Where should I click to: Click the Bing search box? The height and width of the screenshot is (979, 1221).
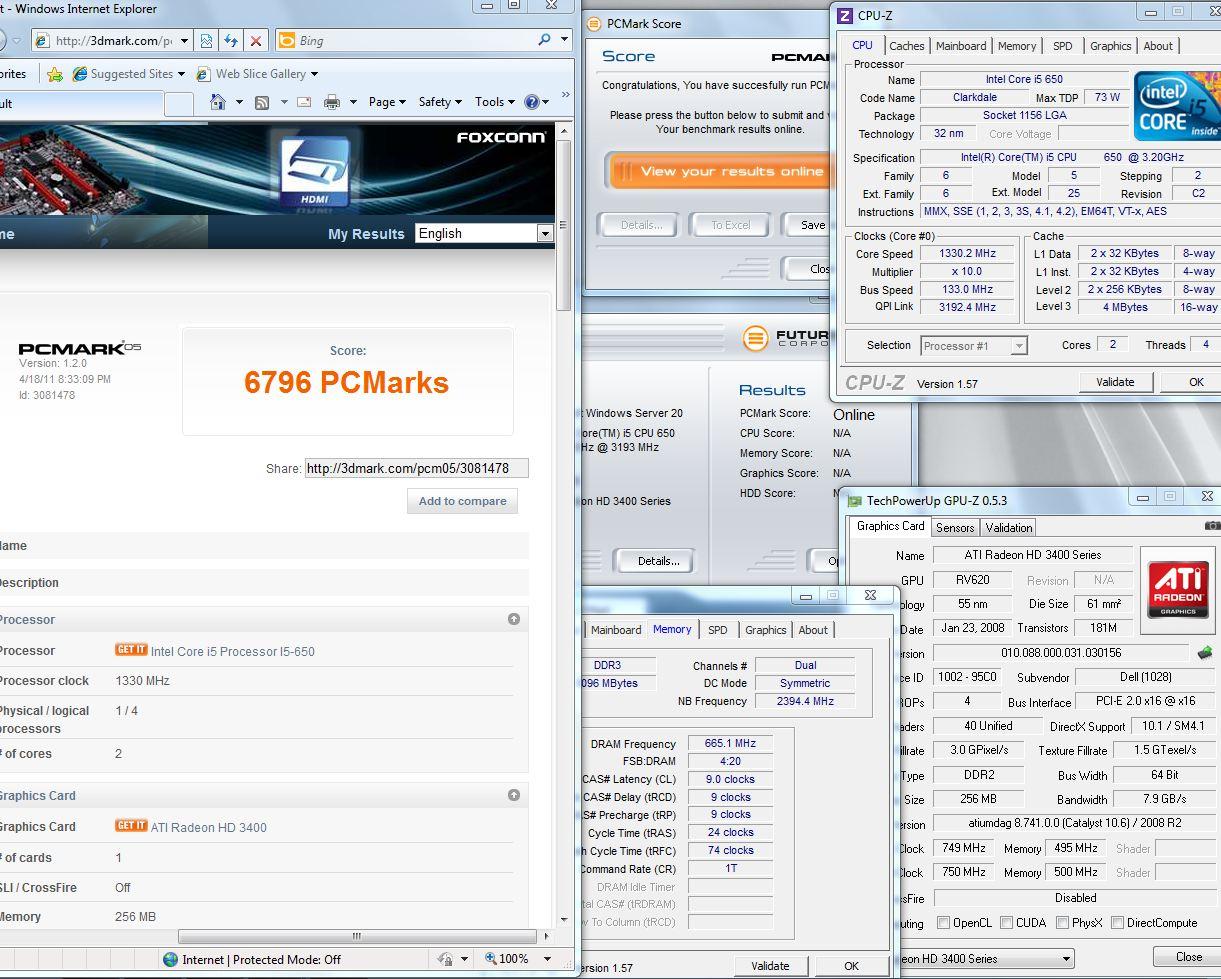click(416, 41)
